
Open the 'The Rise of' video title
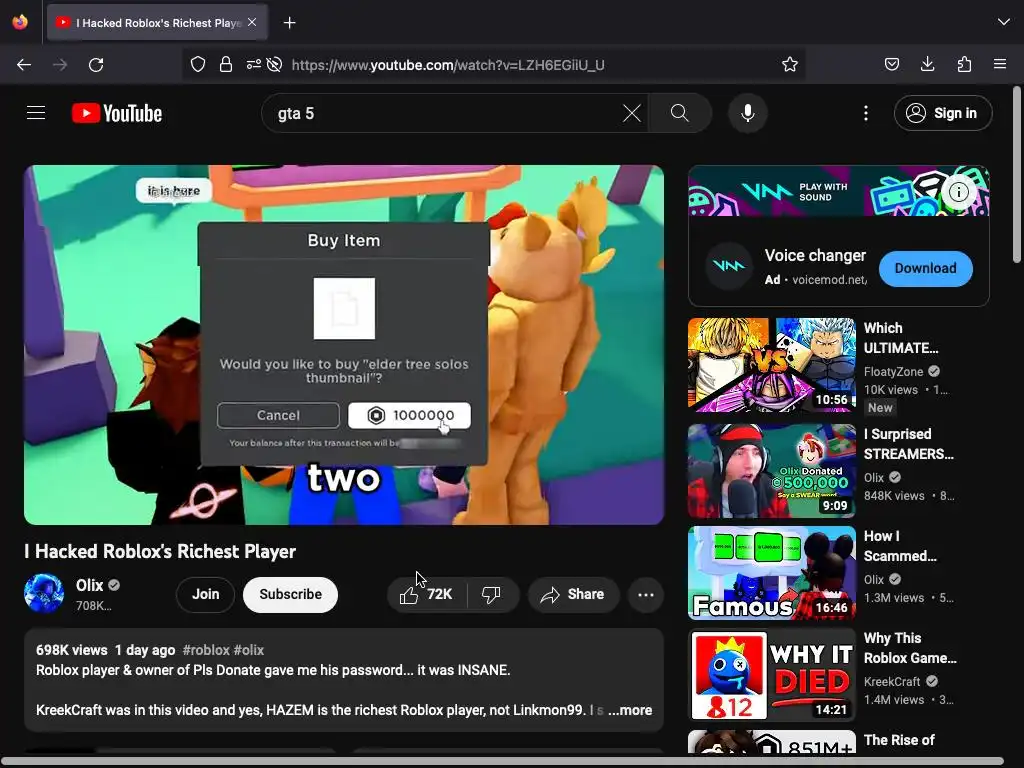(x=899, y=740)
